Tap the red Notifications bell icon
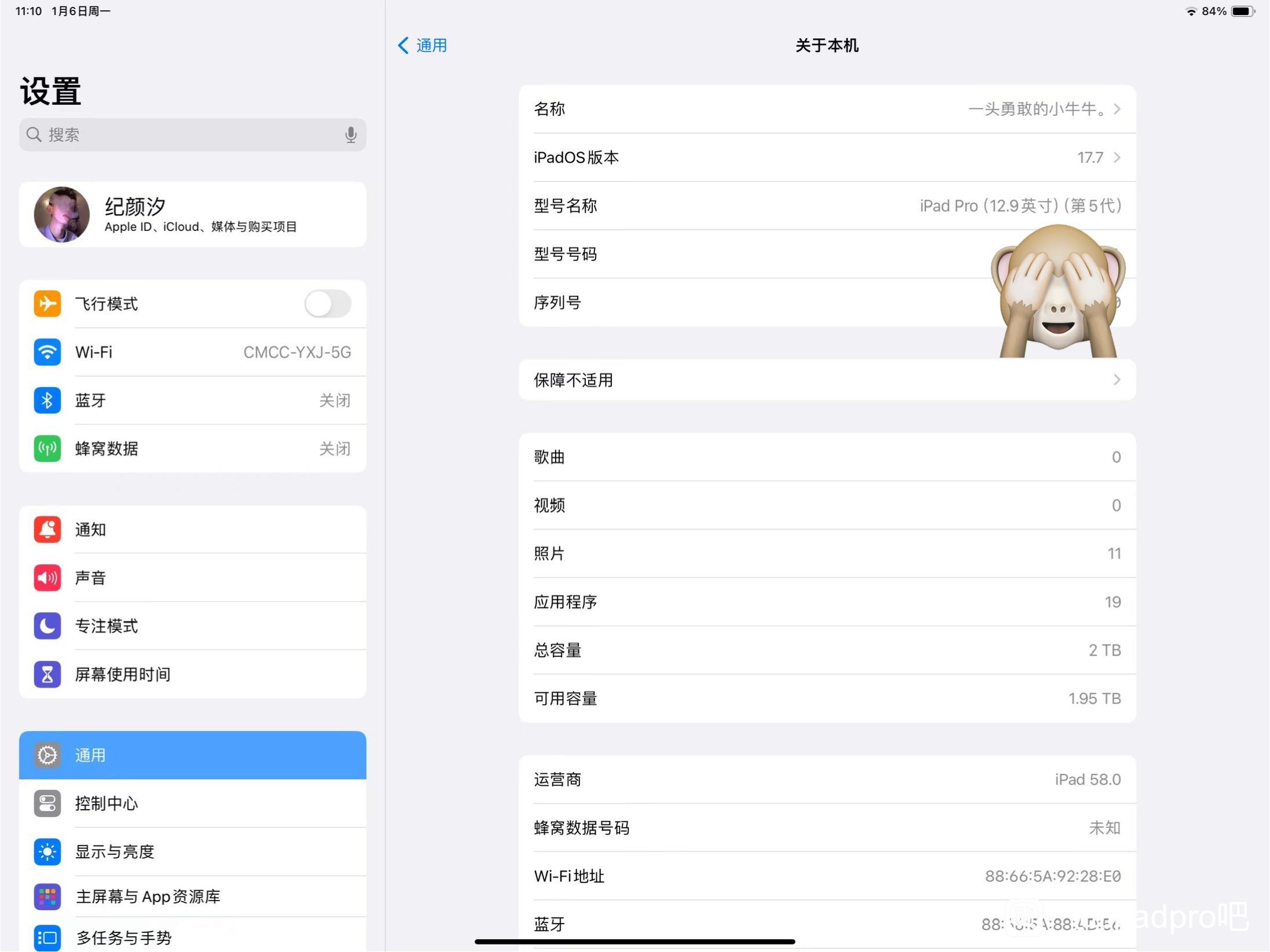Image resolution: width=1270 pixels, height=952 pixels. [x=47, y=530]
